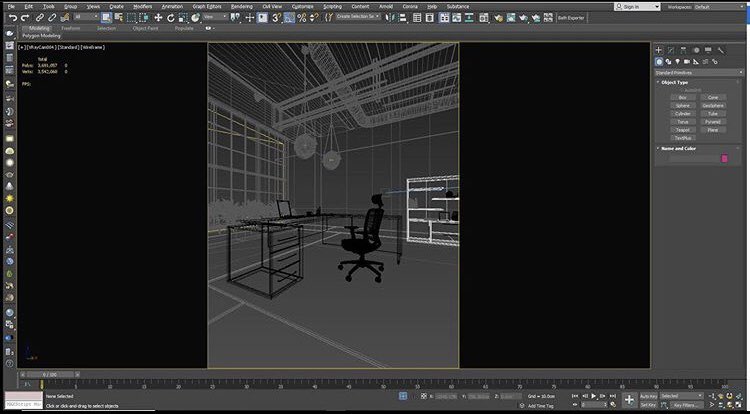Click the Teapot primitive button
Viewport: 750px width, 414px height.
683,130
